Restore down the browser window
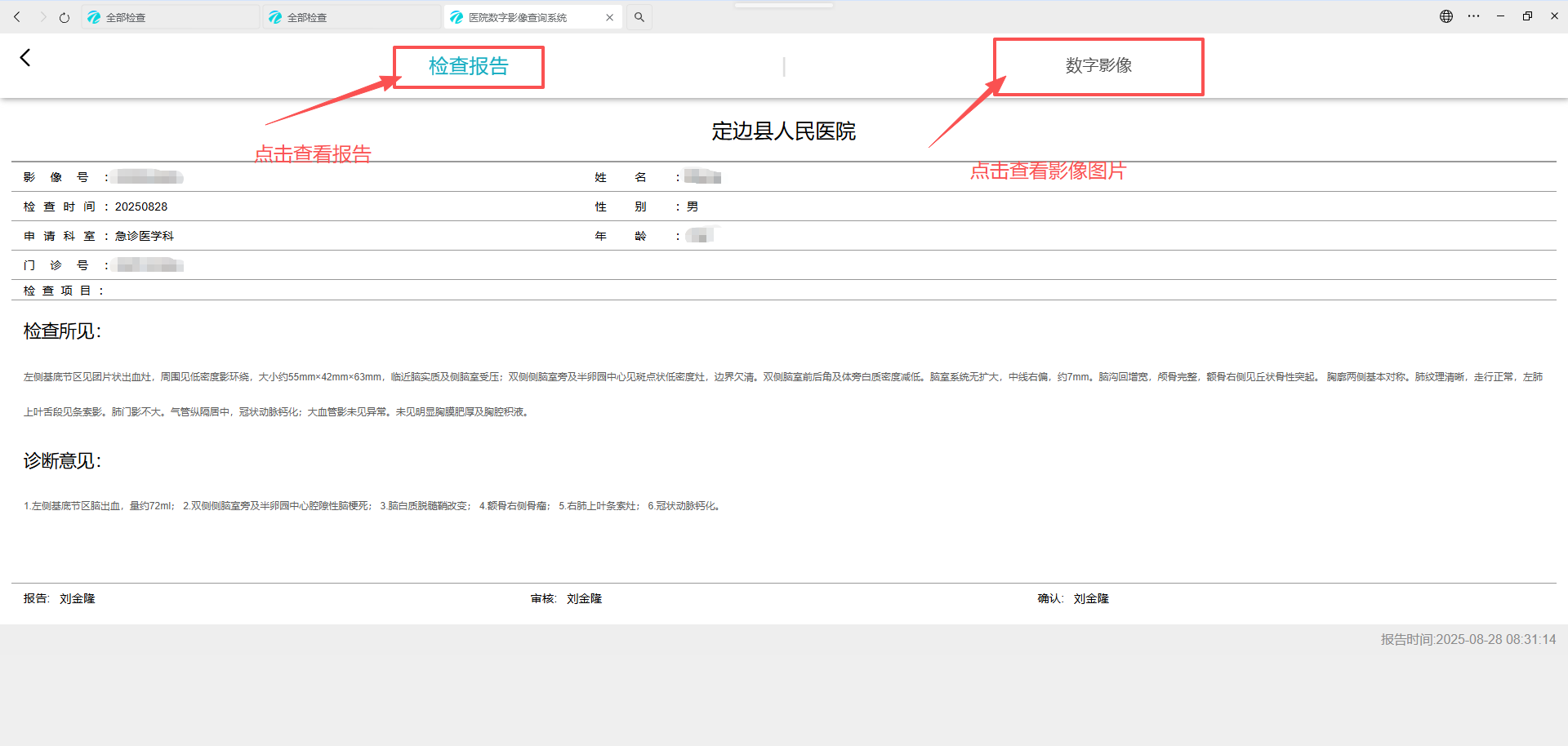The image size is (1568, 746). pyautogui.click(x=1527, y=16)
